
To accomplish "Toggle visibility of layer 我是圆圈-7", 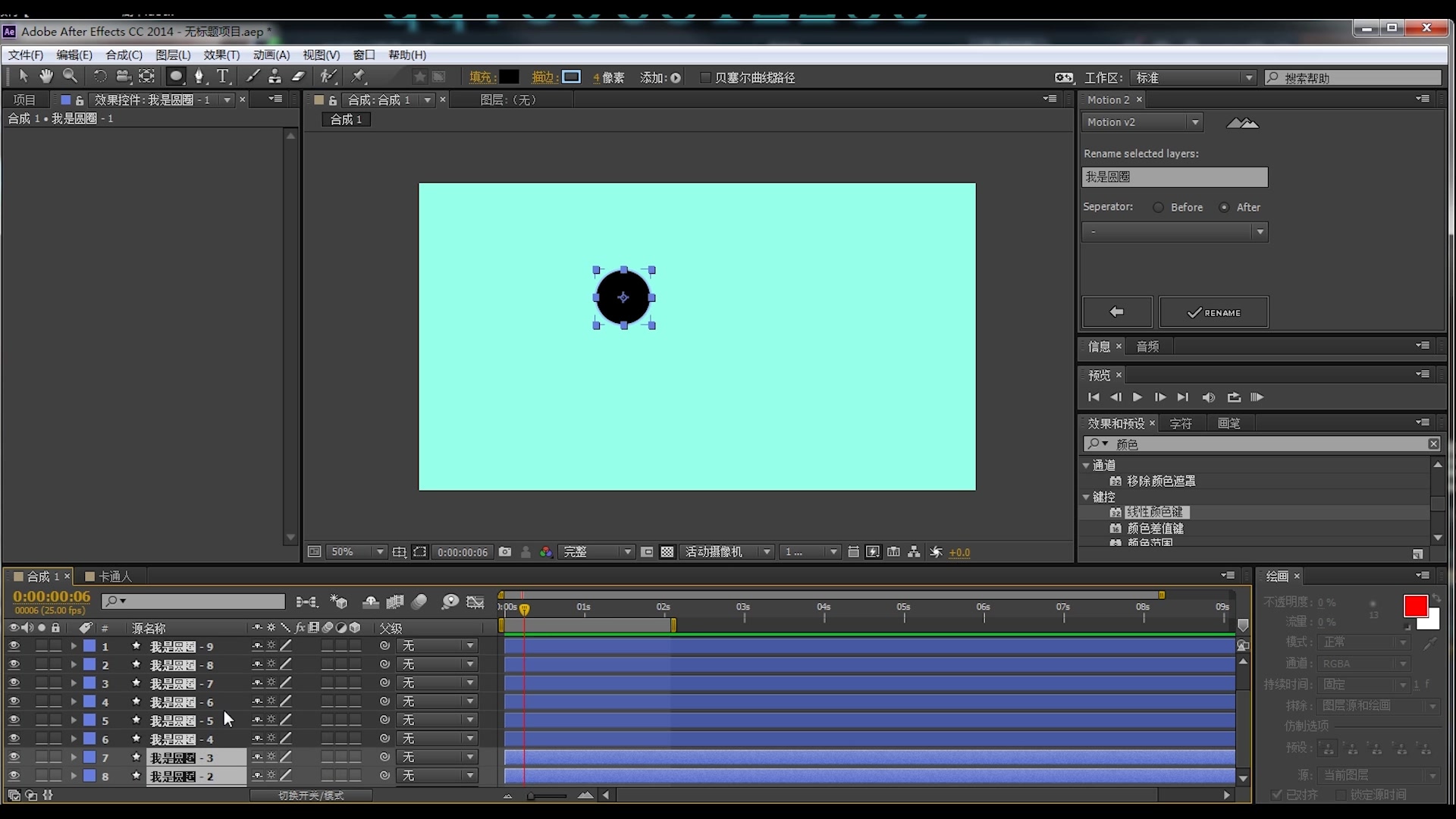I will [x=14, y=683].
